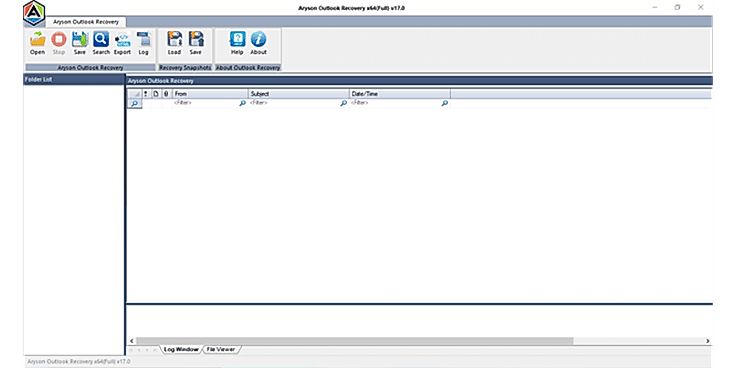Click the Recovery Snapshots group label
This screenshot has width=736, height=368.
[x=185, y=68]
